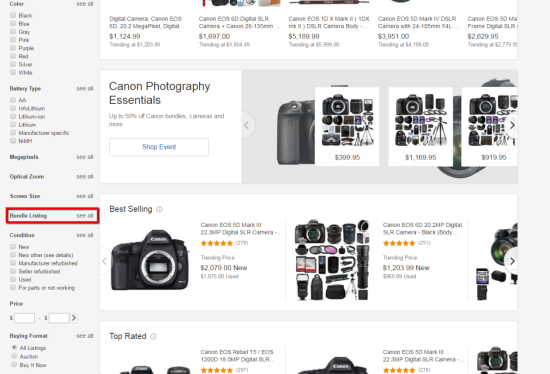Tick the Red color checkbox
This screenshot has height=374, width=550.
(x=13, y=56)
